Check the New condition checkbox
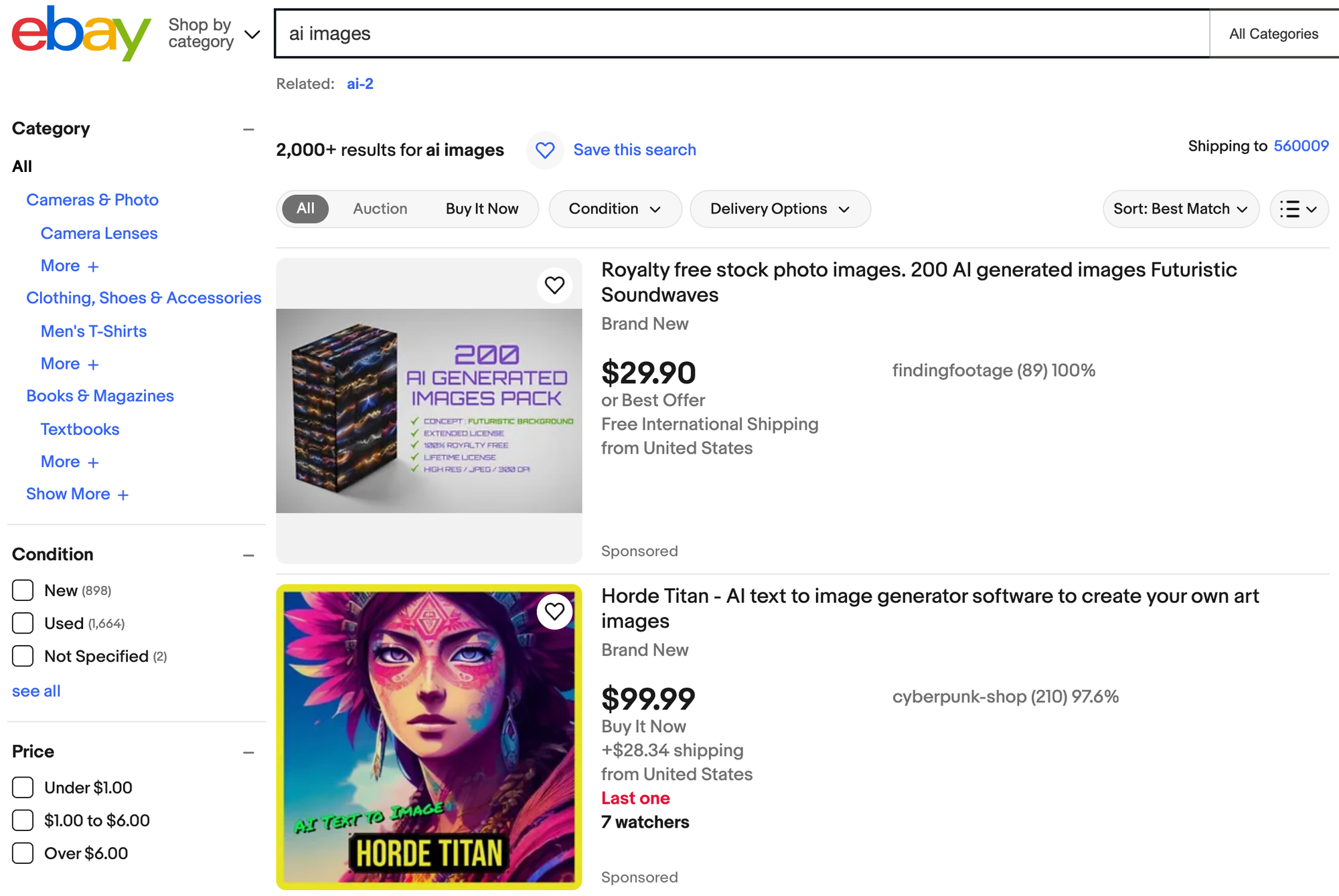Viewport: 1339px width, 896px height. coord(23,590)
